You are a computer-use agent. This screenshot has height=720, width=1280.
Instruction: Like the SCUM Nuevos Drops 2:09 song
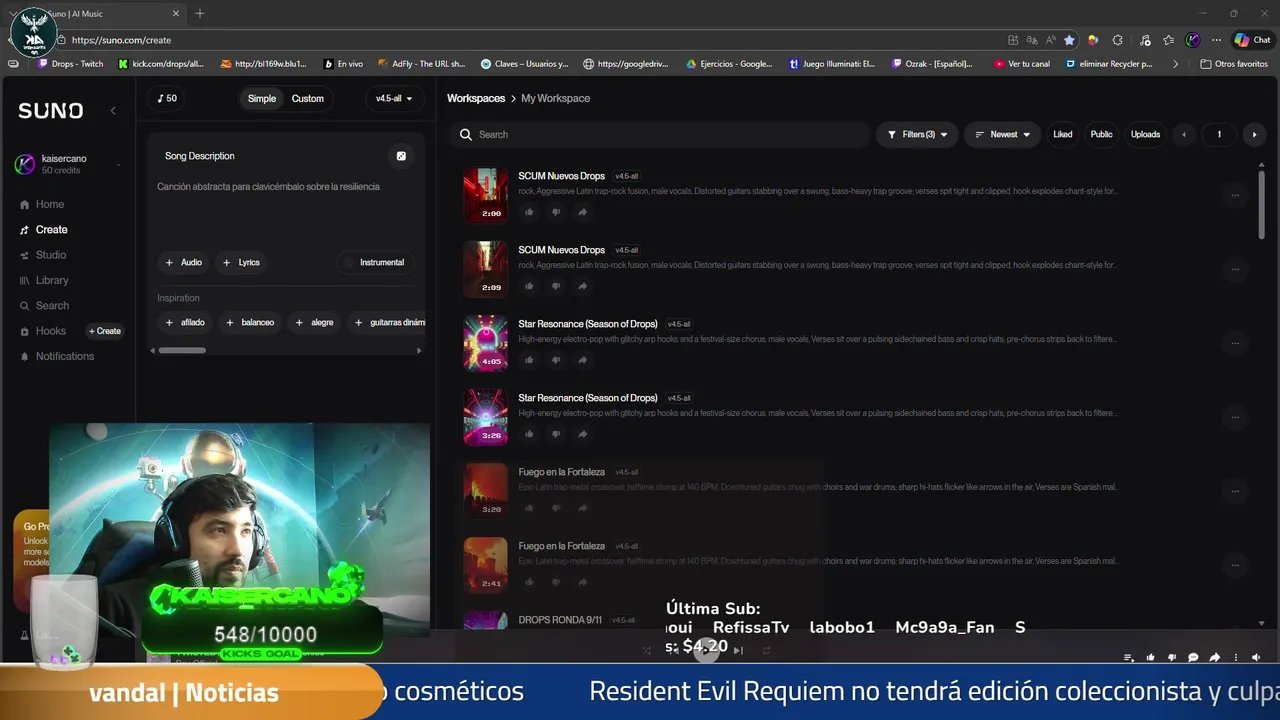[x=529, y=286]
